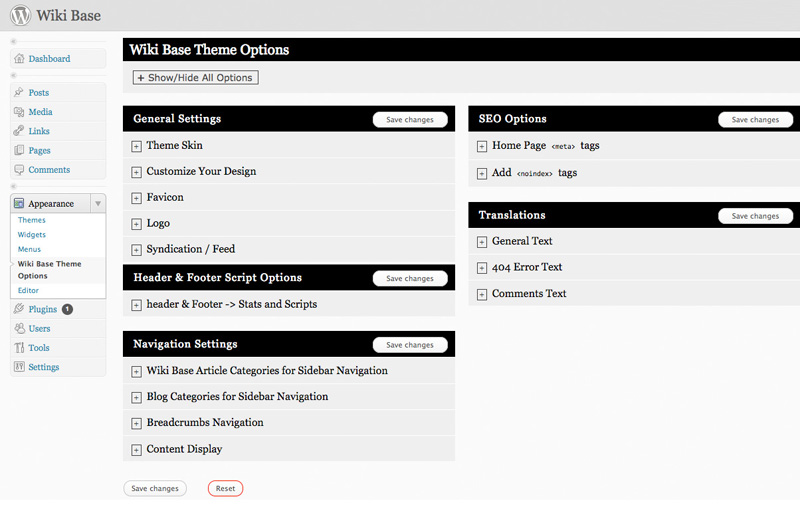Expand the Breadcrumbs Navigation option
The width and height of the screenshot is (800, 511).
136,424
